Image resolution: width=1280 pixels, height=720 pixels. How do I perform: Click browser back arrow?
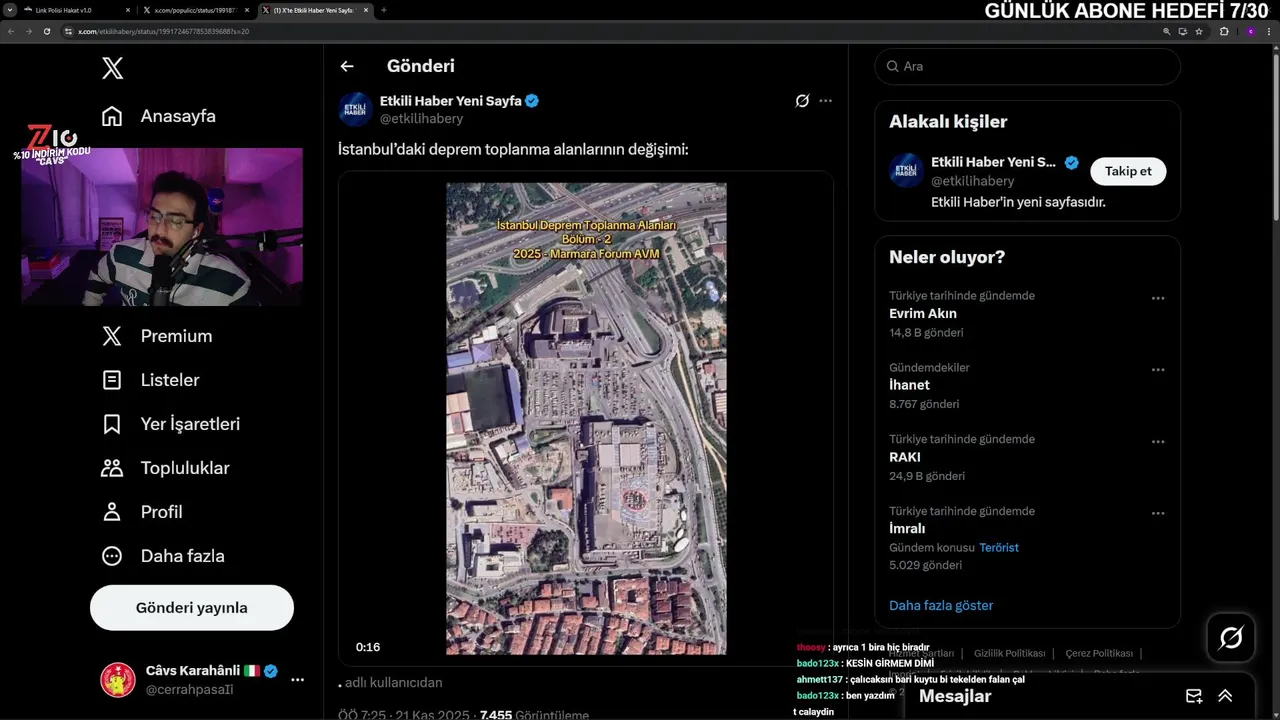pyautogui.click(x=11, y=31)
